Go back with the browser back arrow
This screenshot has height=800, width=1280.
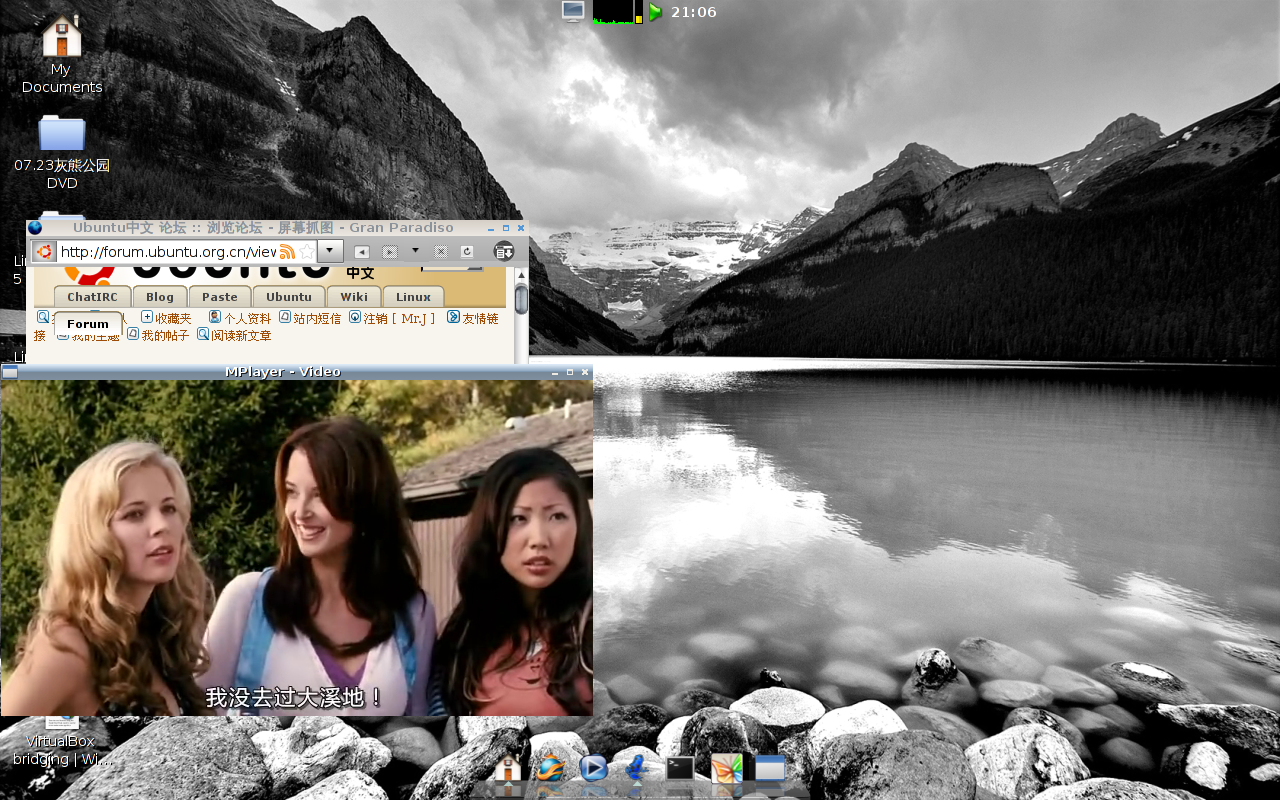tap(362, 252)
